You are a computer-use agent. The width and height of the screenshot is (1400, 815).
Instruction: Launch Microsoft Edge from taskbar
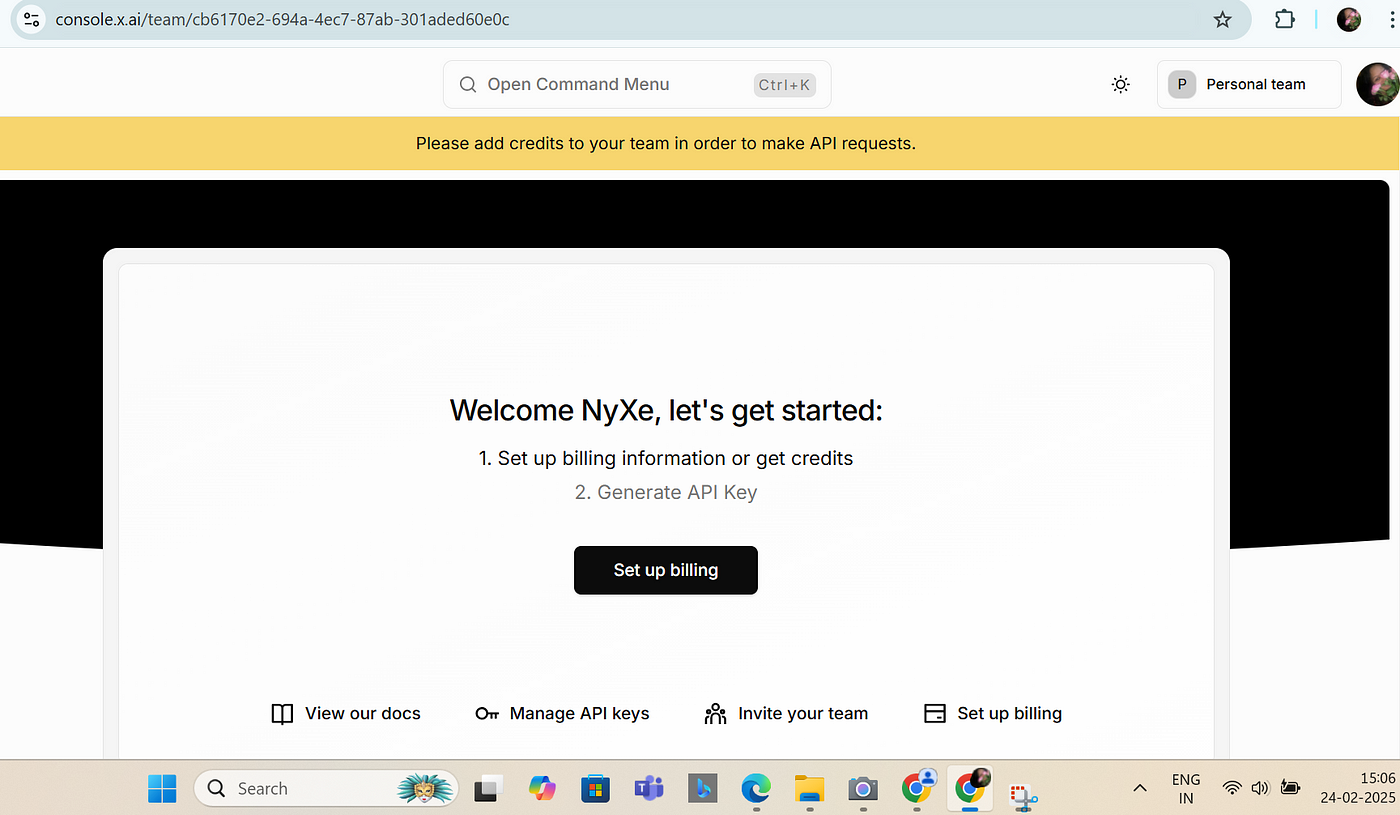[755, 788]
